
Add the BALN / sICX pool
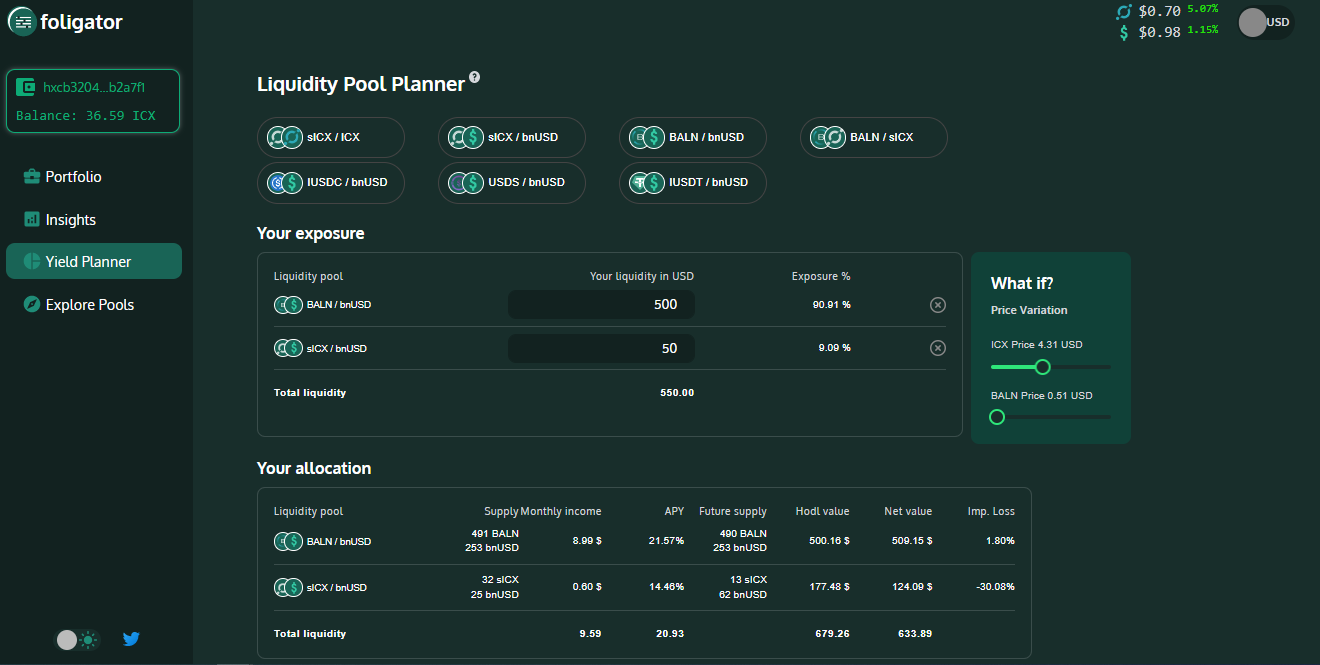(x=873, y=138)
